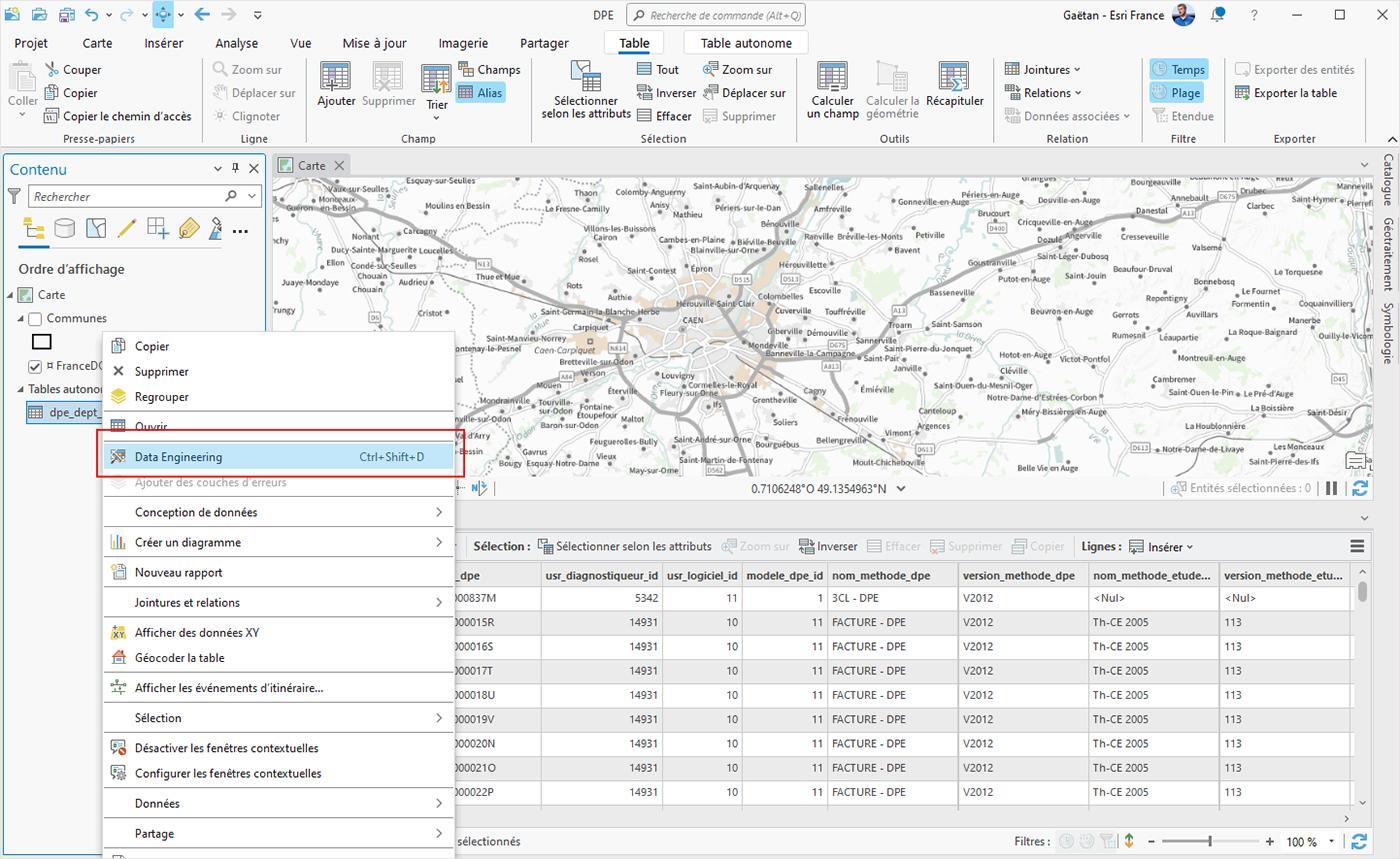Toggle the Communes layer checkbox
This screenshot has width=1400, height=859.
pyautogui.click(x=35, y=319)
